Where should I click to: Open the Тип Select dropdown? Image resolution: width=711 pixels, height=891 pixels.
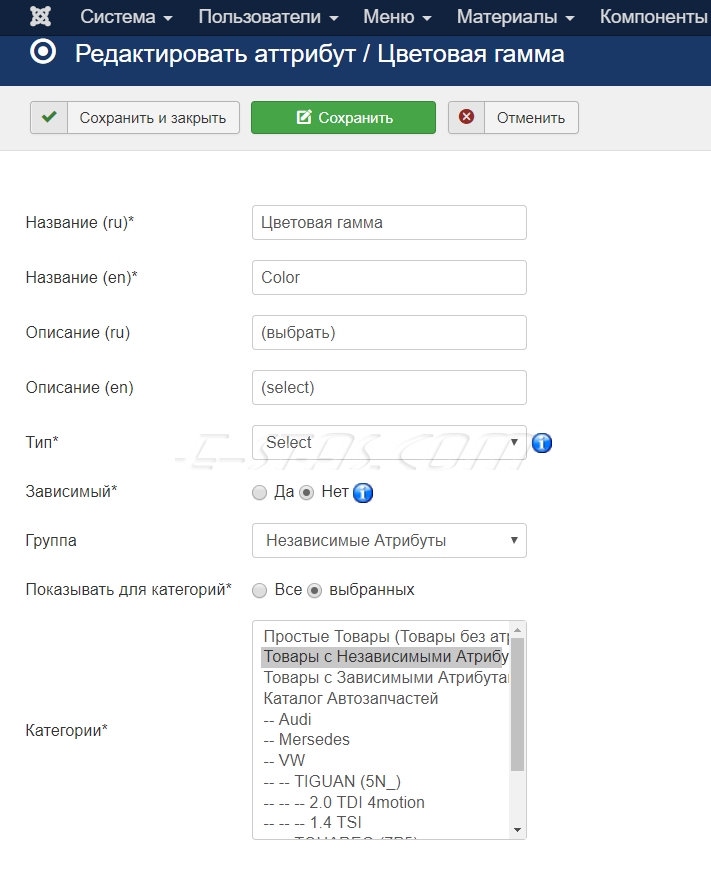click(x=389, y=442)
